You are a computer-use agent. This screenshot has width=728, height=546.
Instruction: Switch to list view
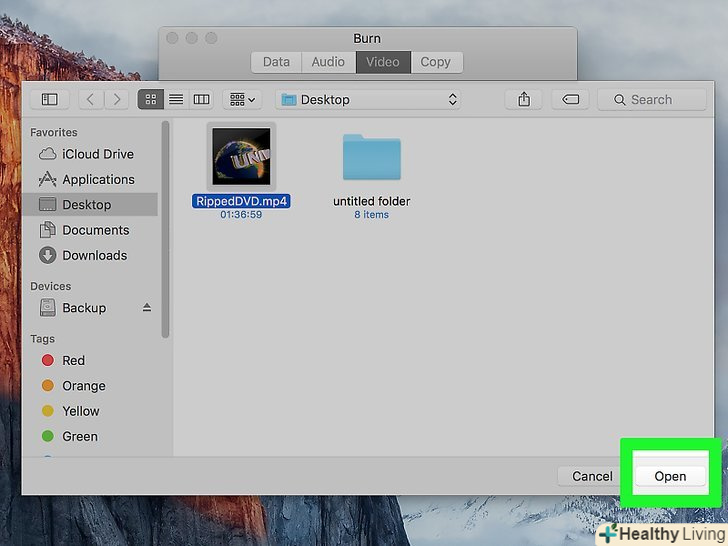tap(176, 99)
